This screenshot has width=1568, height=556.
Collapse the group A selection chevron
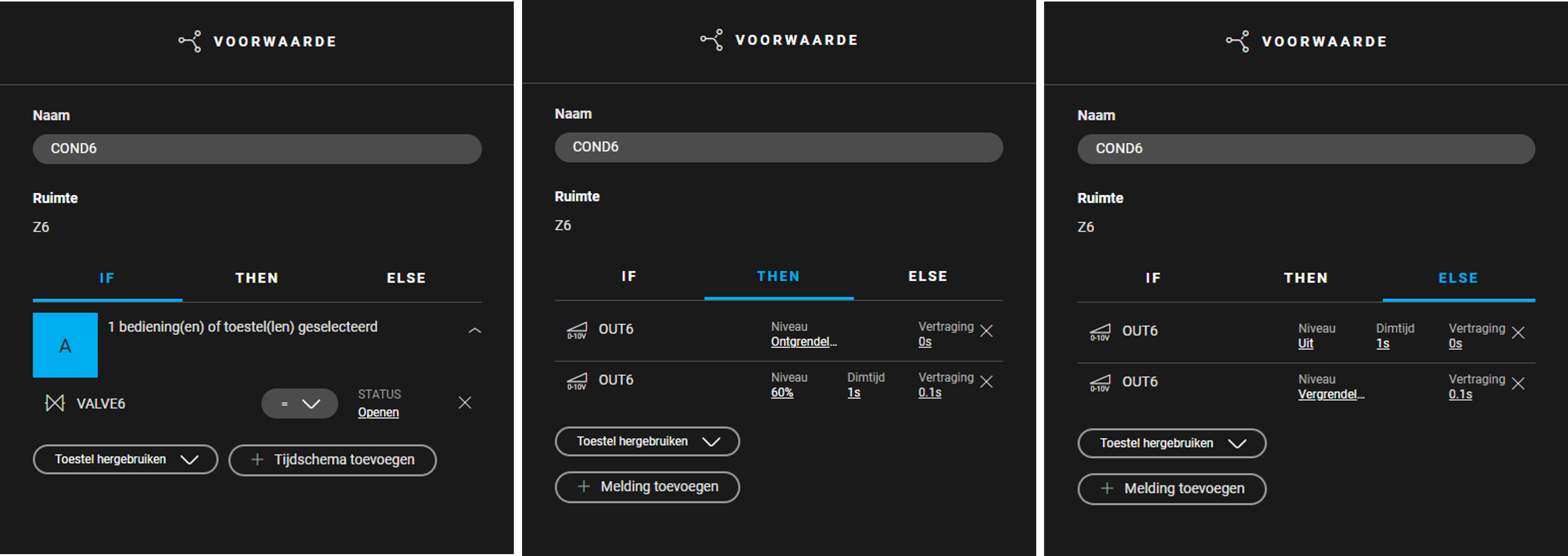pyautogui.click(x=475, y=330)
